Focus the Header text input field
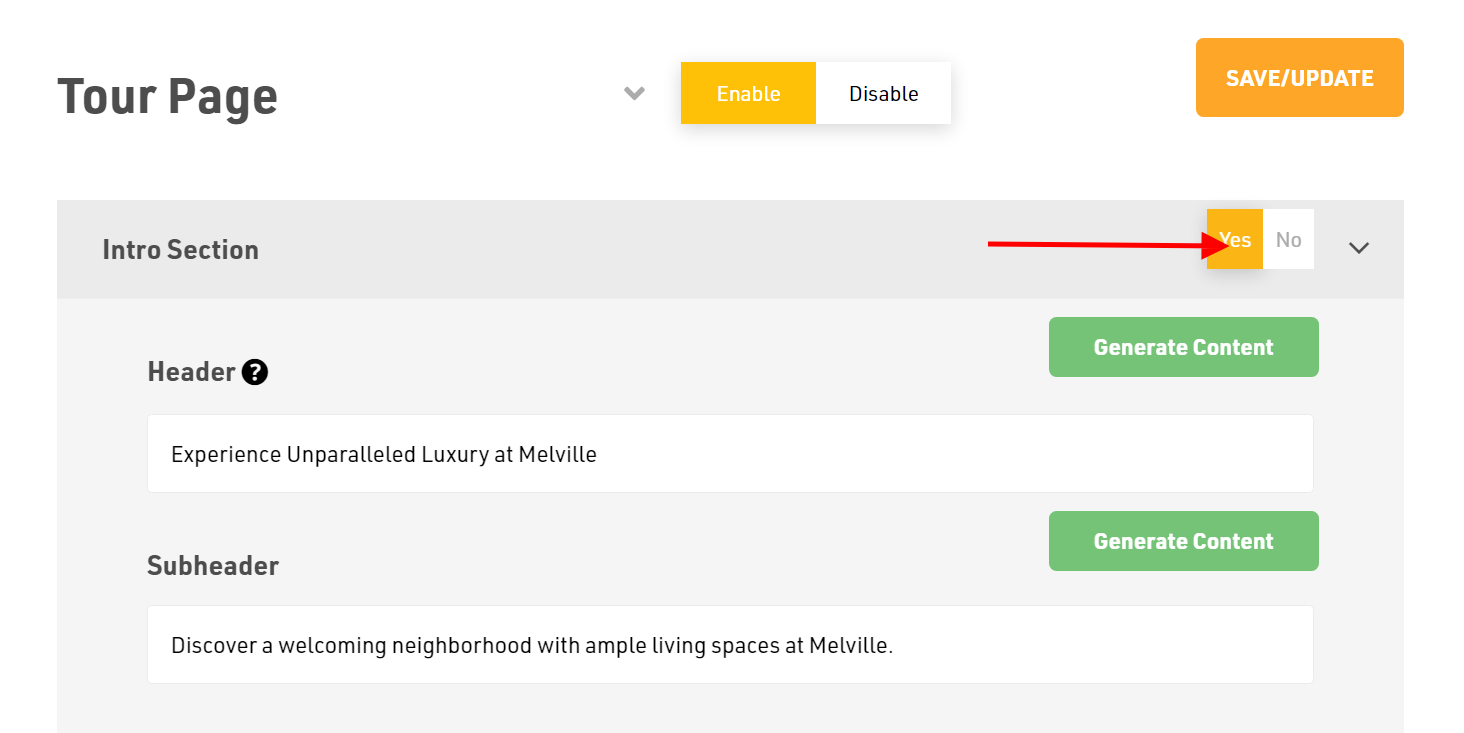 pyautogui.click(x=730, y=454)
